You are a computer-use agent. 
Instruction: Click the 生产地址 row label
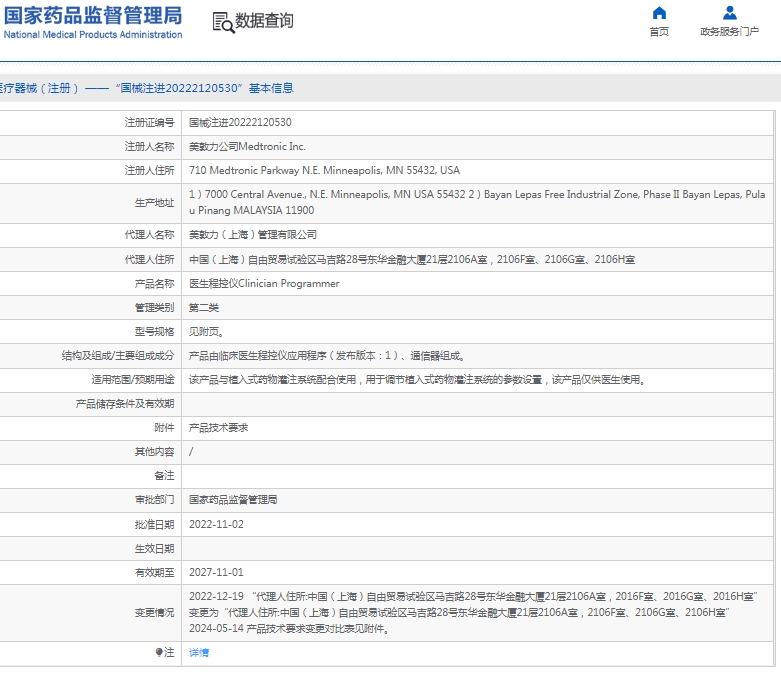point(154,203)
